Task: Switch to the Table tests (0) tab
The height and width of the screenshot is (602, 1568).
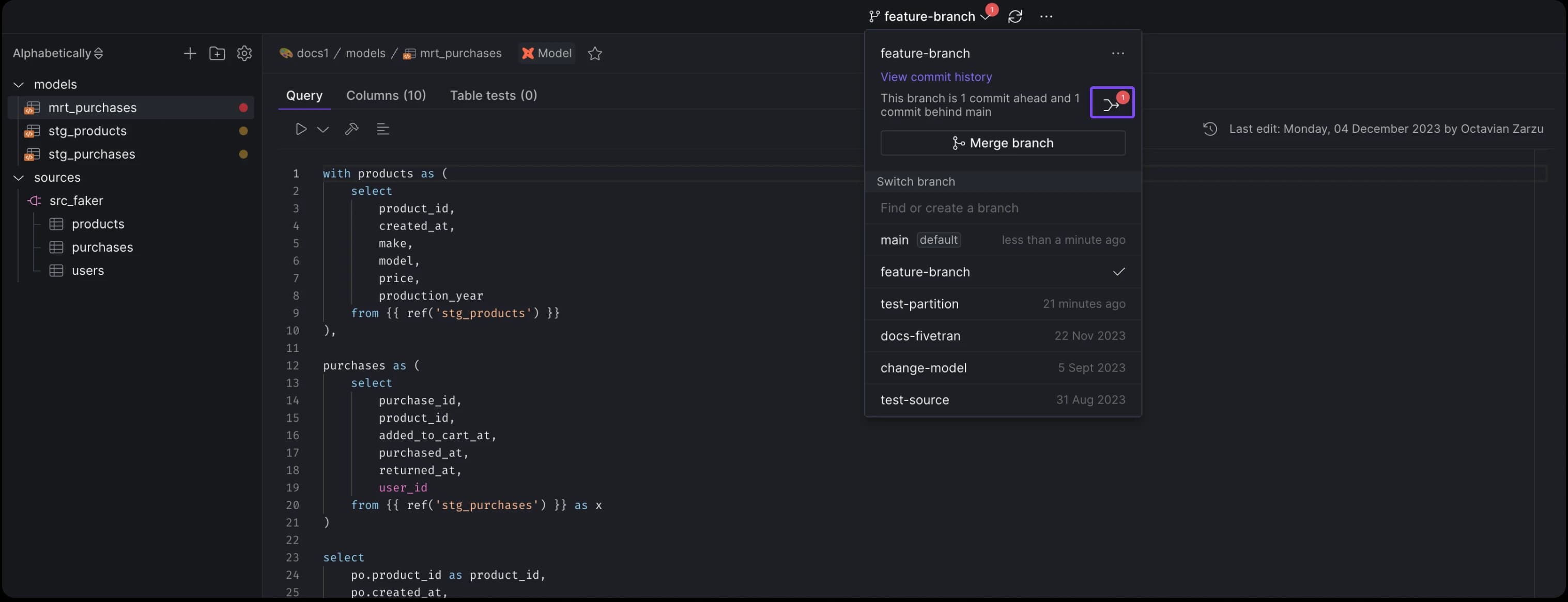Action: [x=494, y=94]
